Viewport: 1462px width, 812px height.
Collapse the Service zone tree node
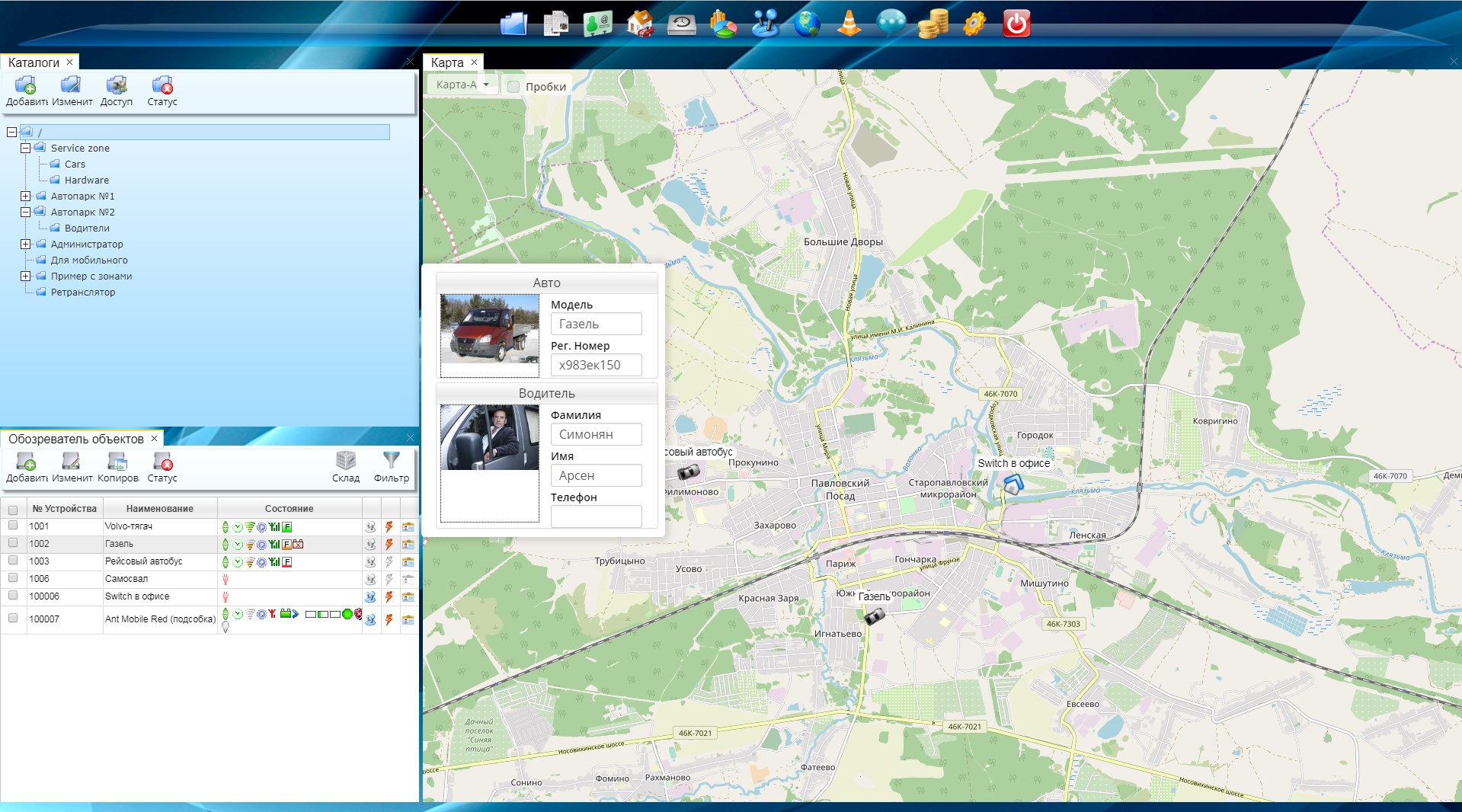tap(26, 149)
